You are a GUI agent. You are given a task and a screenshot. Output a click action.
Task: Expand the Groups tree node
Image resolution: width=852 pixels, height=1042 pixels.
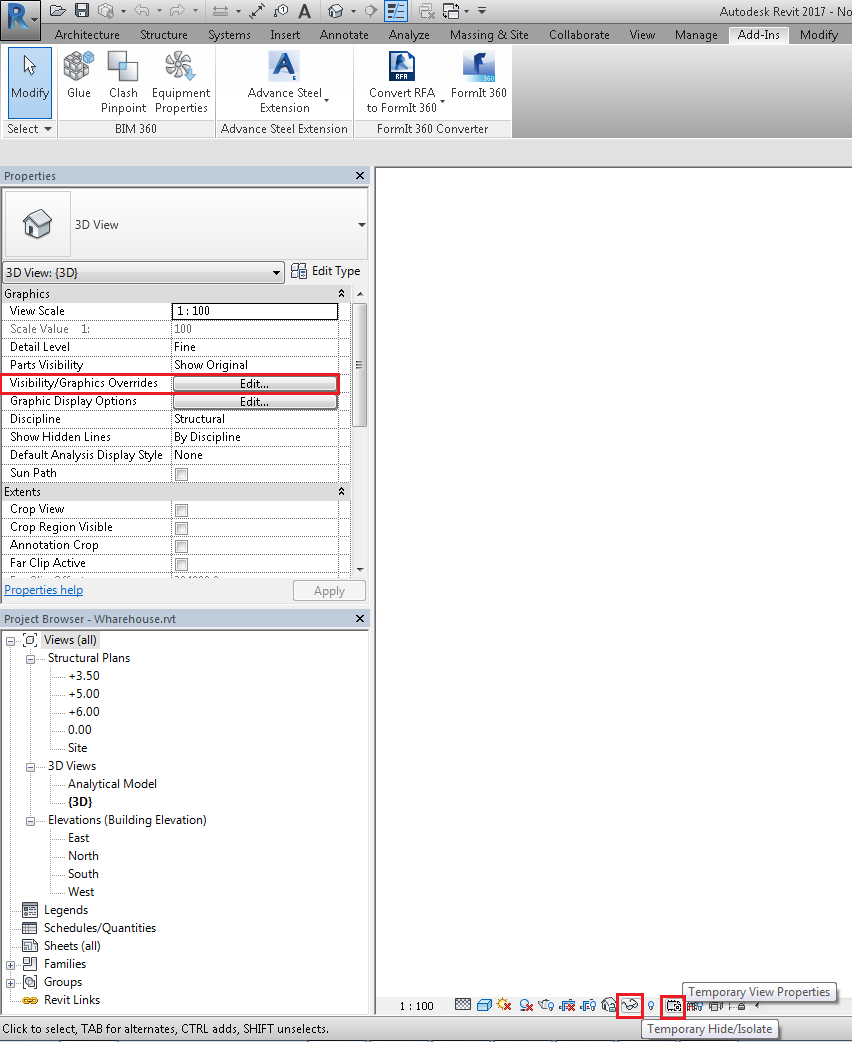11,983
